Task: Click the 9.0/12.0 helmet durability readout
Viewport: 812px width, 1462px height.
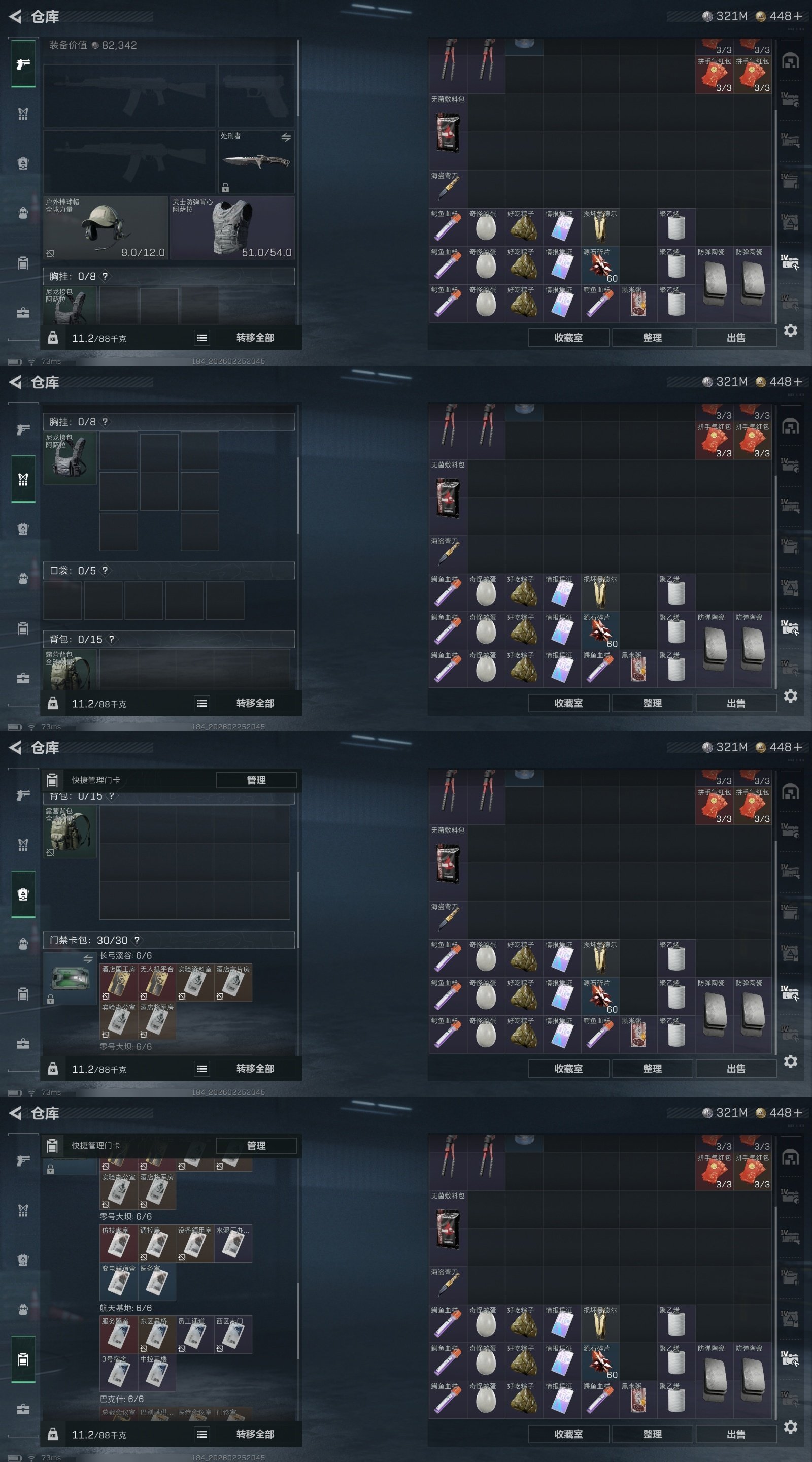Action: (x=143, y=253)
